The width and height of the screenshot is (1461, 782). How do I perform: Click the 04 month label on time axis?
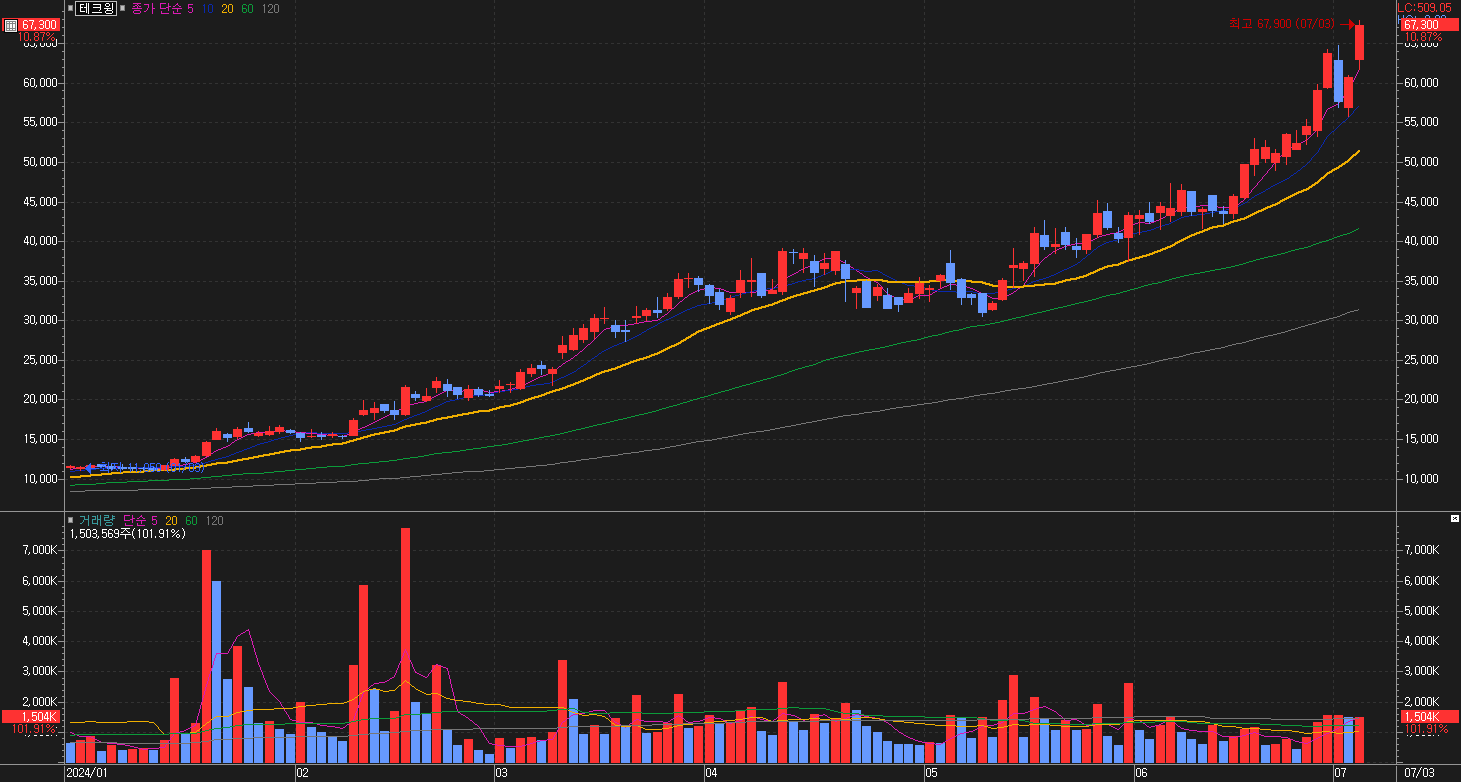[711, 773]
